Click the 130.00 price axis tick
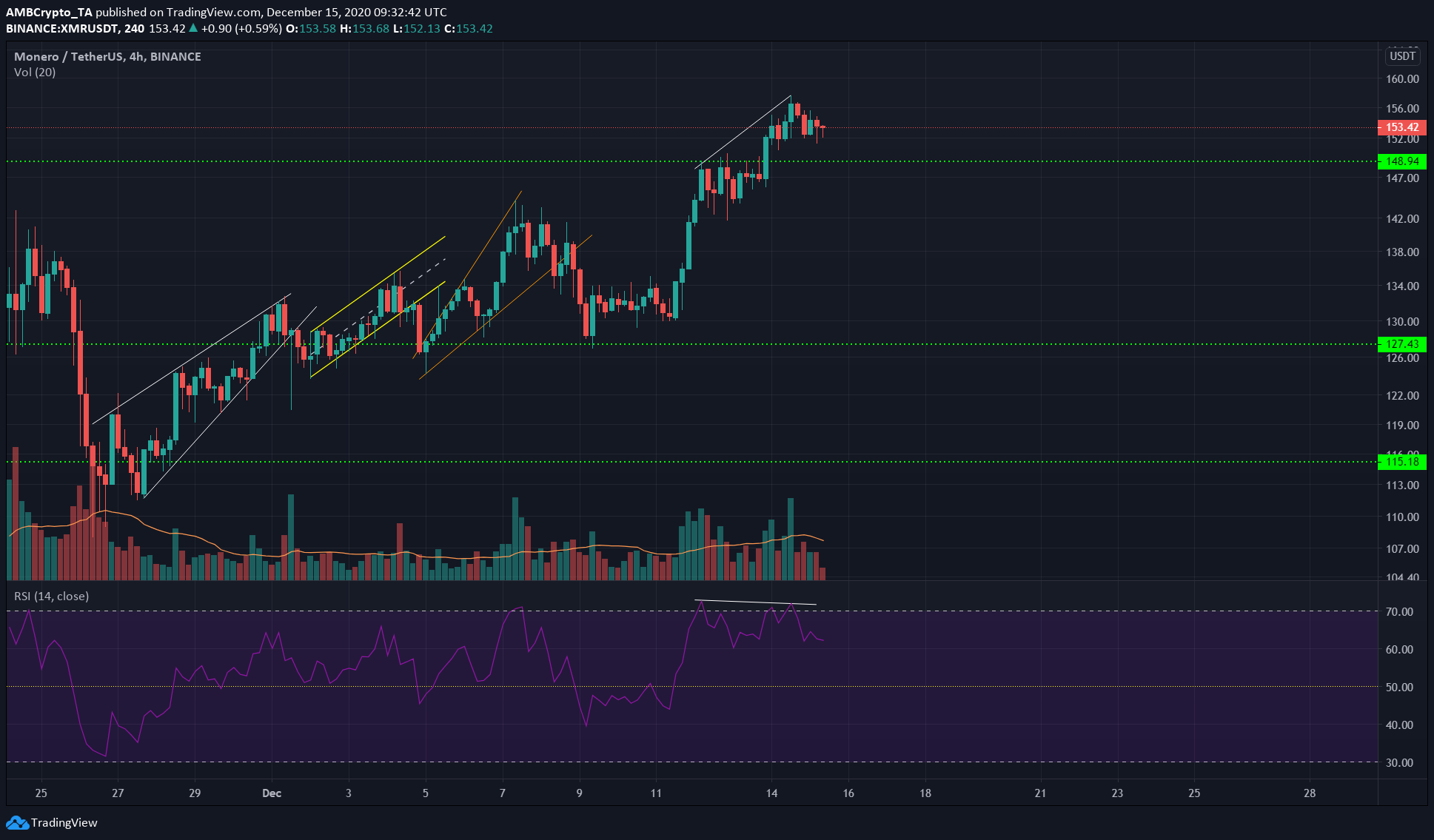Viewport: 1434px width, 840px height. coord(1402,321)
